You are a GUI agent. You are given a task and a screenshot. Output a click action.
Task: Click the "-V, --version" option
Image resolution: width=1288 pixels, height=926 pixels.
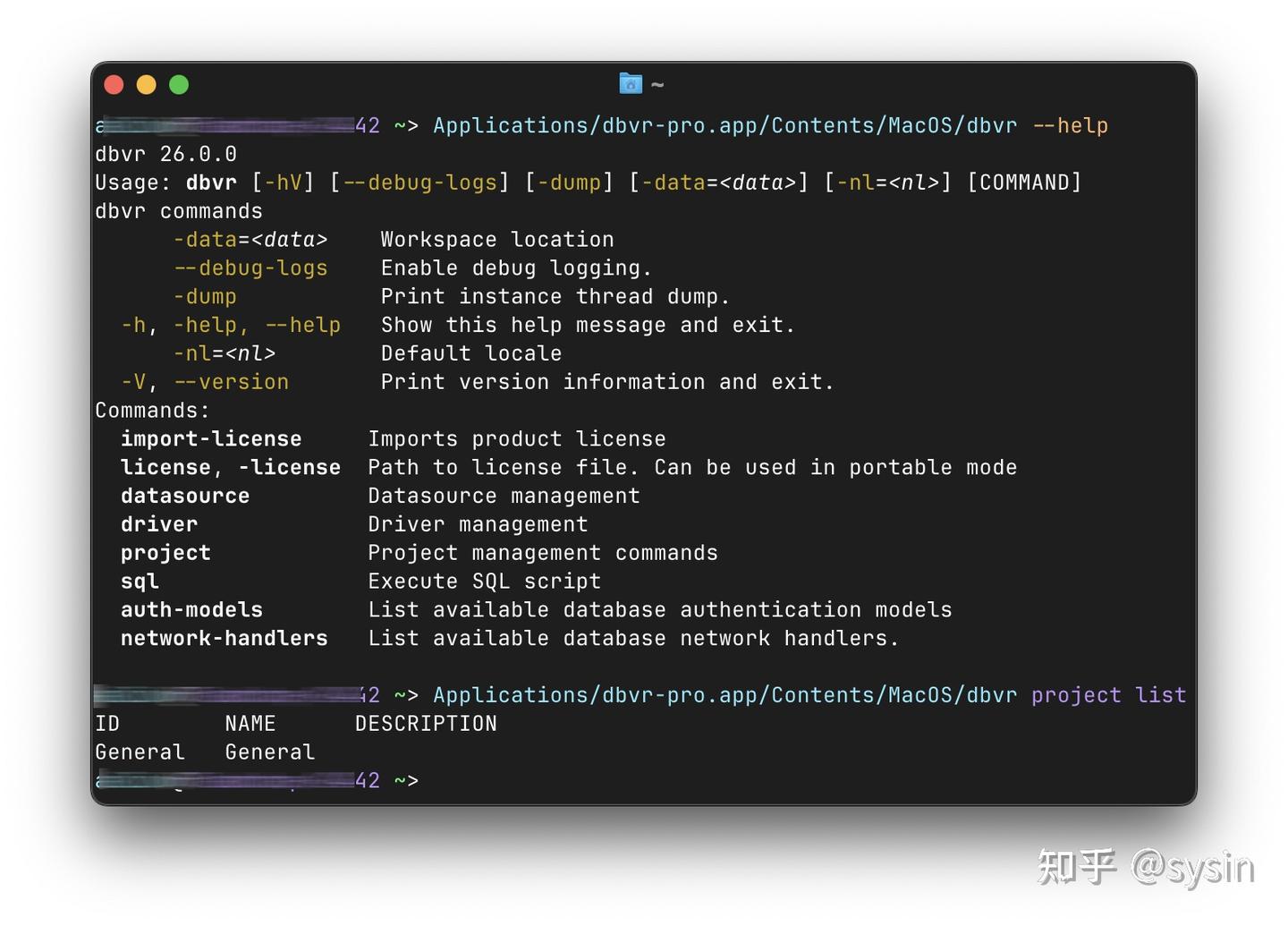(x=205, y=382)
